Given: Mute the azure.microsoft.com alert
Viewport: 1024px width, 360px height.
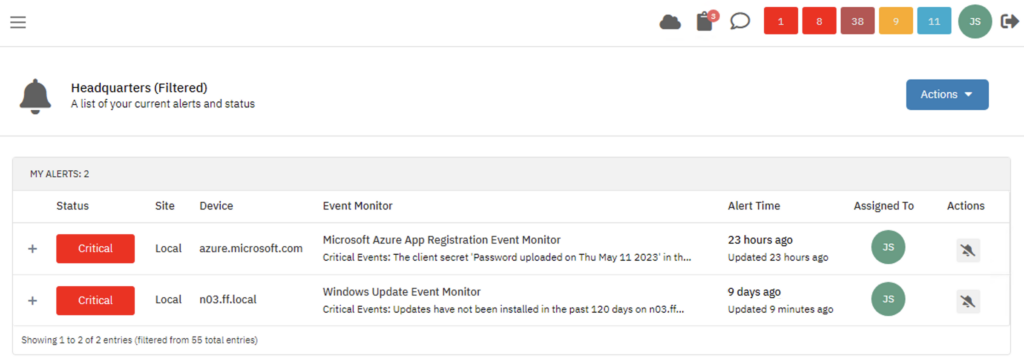Looking at the screenshot, I should pos(968,250).
